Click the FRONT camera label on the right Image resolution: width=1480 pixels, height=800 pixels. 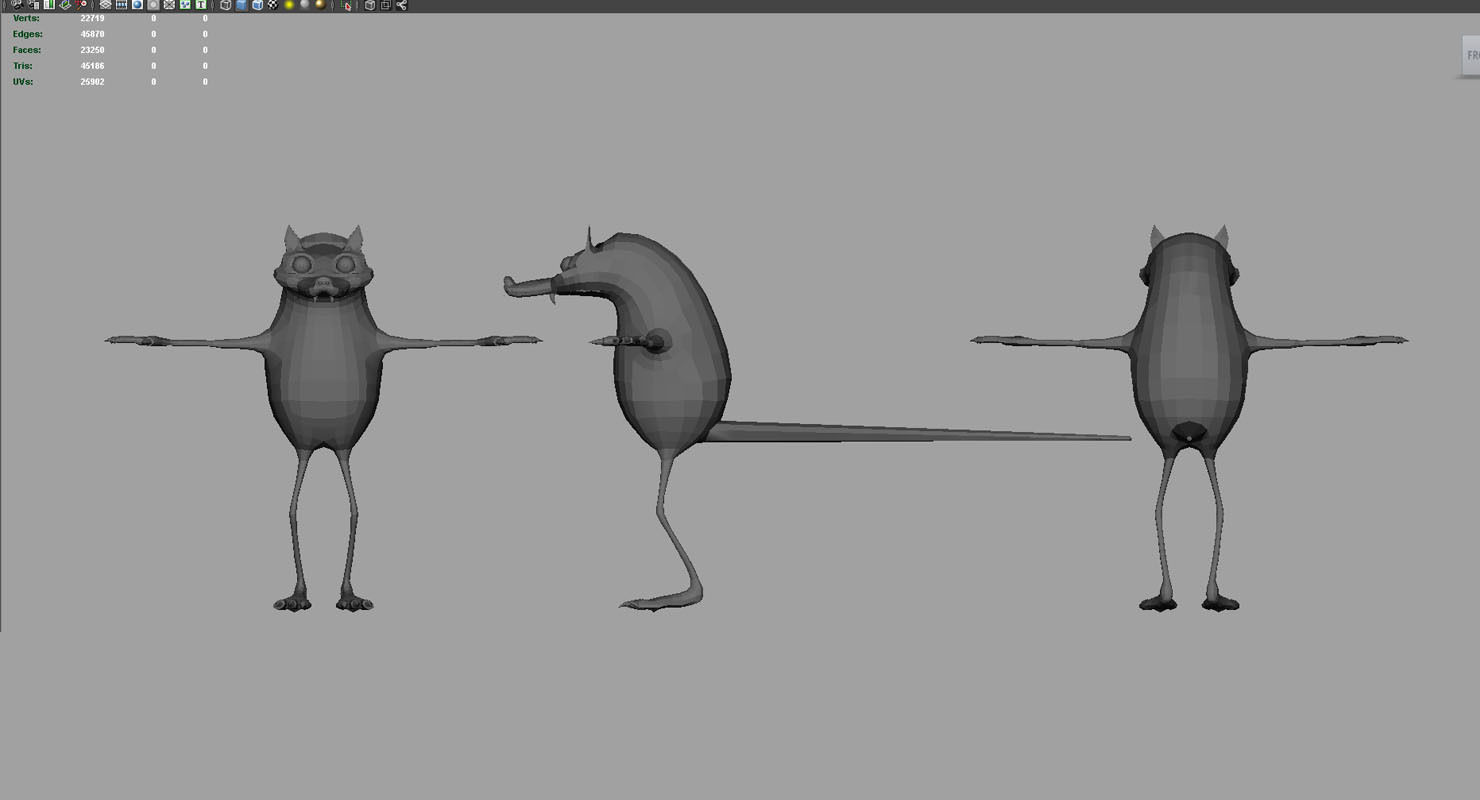coord(1471,54)
